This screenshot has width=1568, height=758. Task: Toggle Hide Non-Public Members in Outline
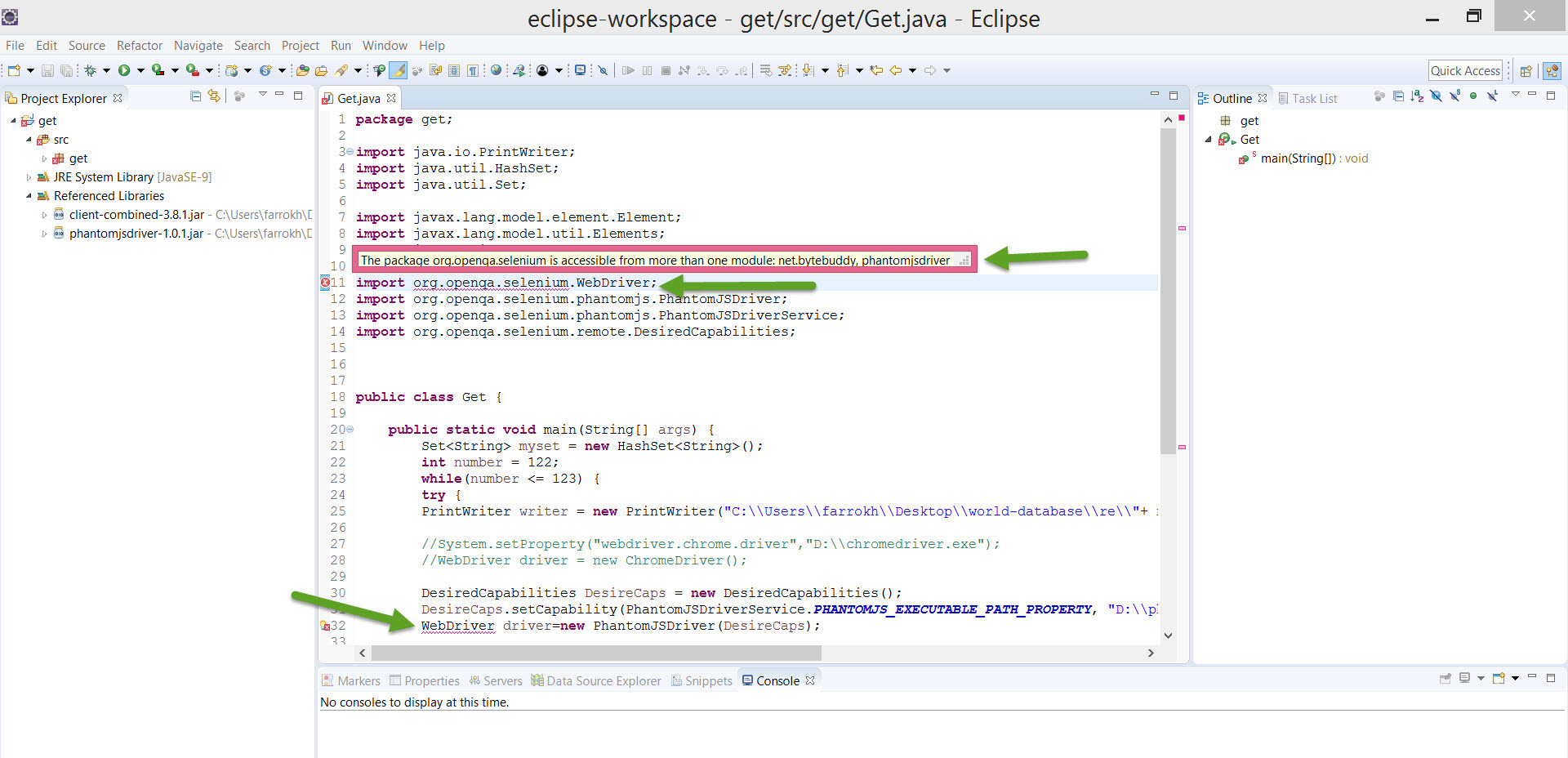point(1473,96)
